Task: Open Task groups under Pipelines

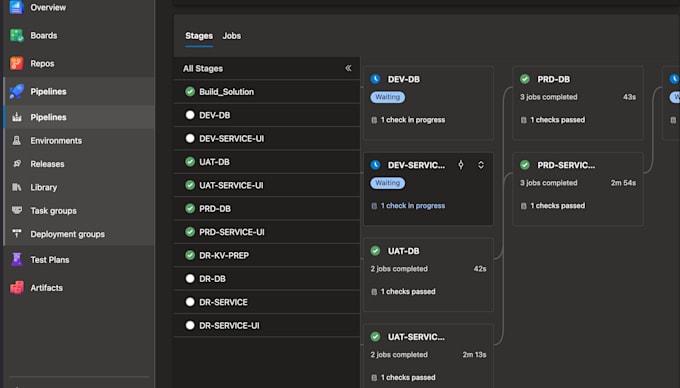Action: (53, 211)
